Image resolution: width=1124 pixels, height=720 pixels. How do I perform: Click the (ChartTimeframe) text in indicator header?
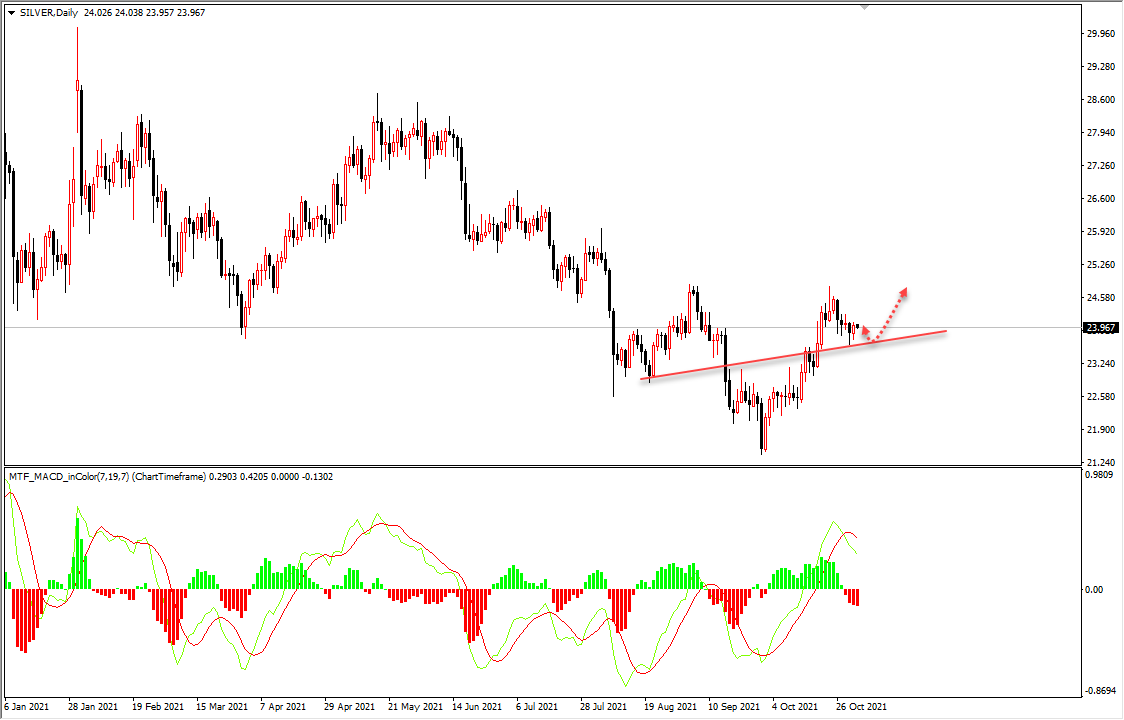click(169, 476)
